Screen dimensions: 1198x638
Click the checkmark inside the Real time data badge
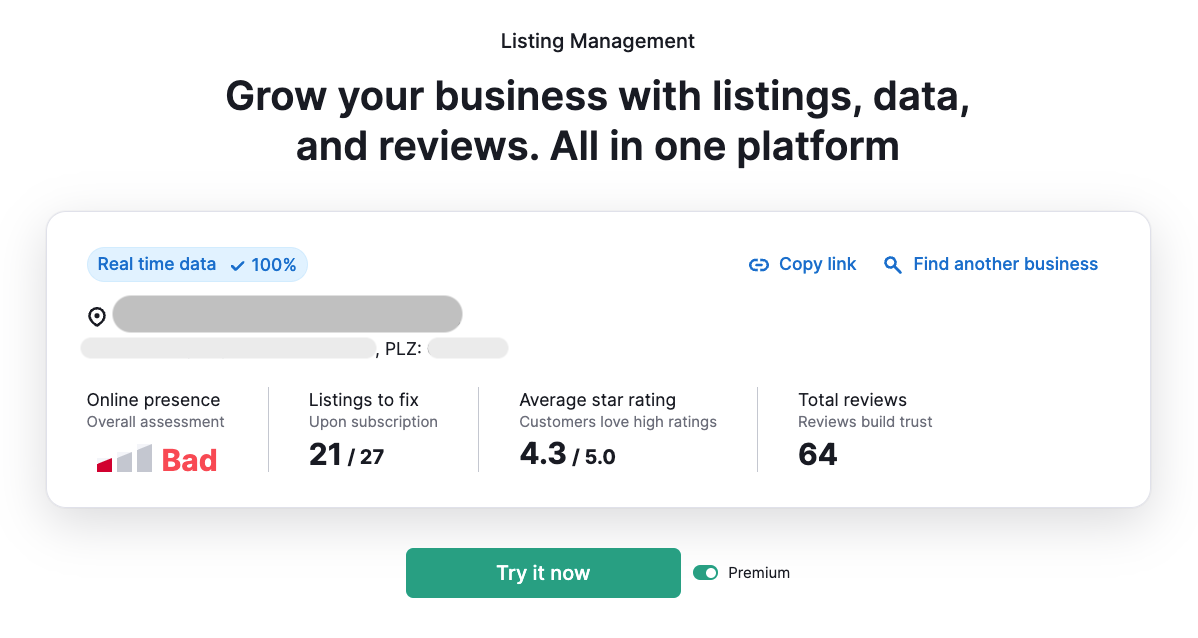(x=237, y=264)
